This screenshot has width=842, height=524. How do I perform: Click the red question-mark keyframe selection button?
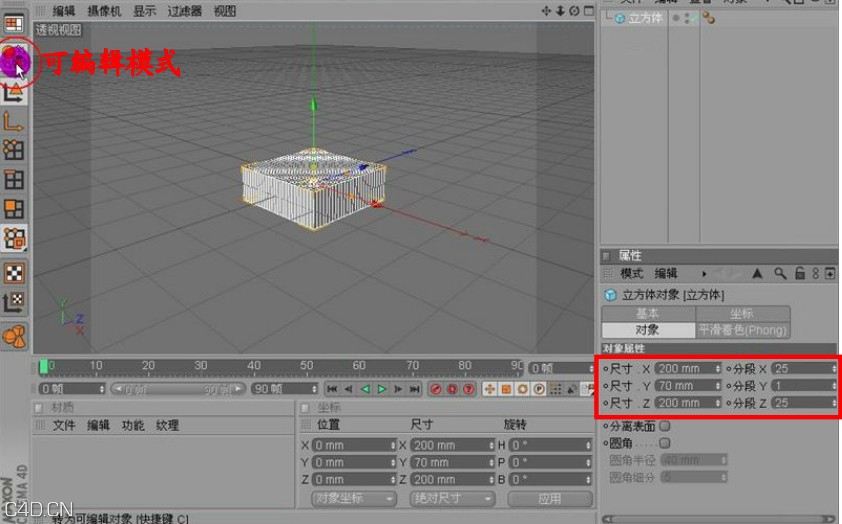tap(469, 389)
